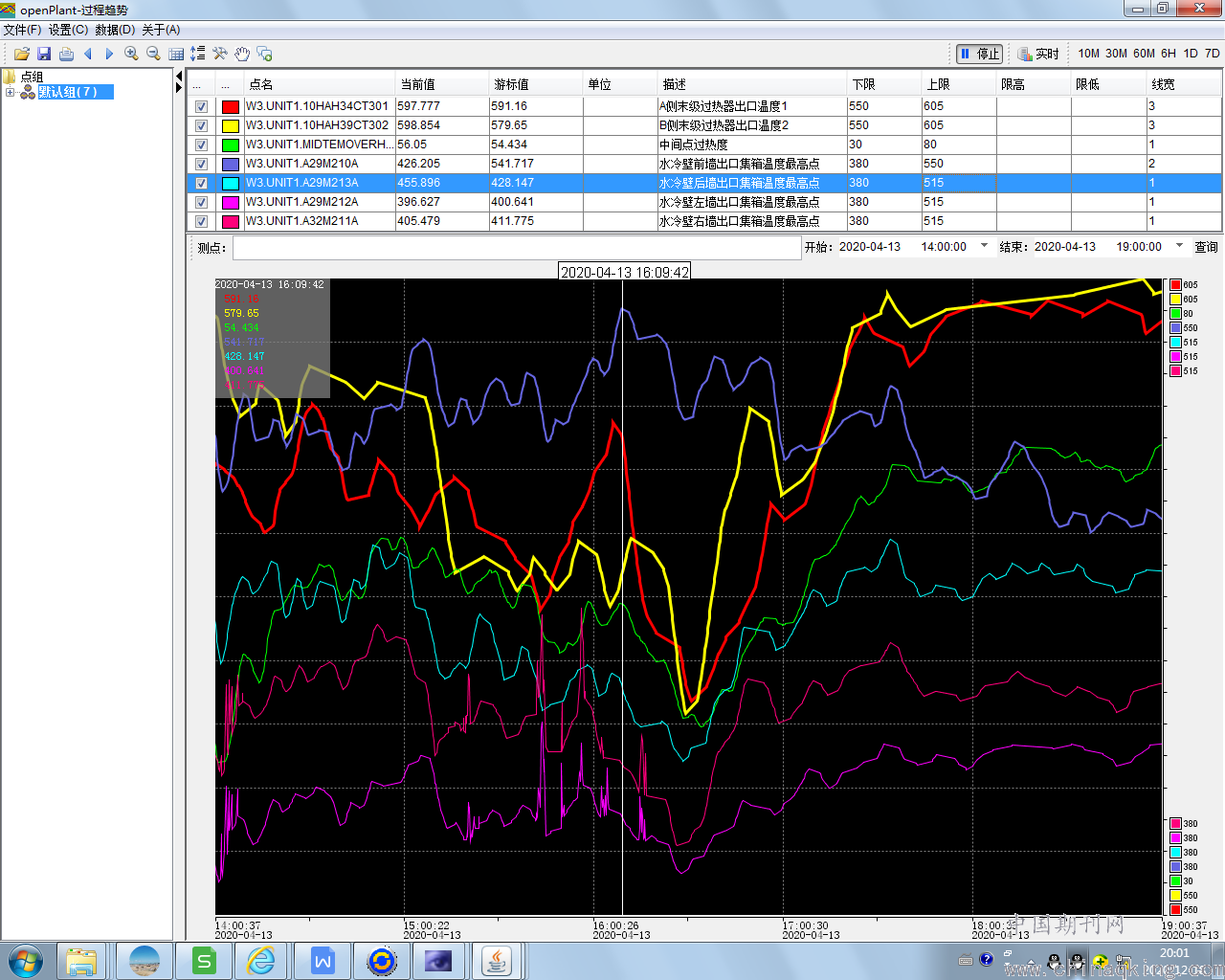Screen dimensions: 1225x980
Task: Open the Windows Start button
Action: click(x=26, y=960)
